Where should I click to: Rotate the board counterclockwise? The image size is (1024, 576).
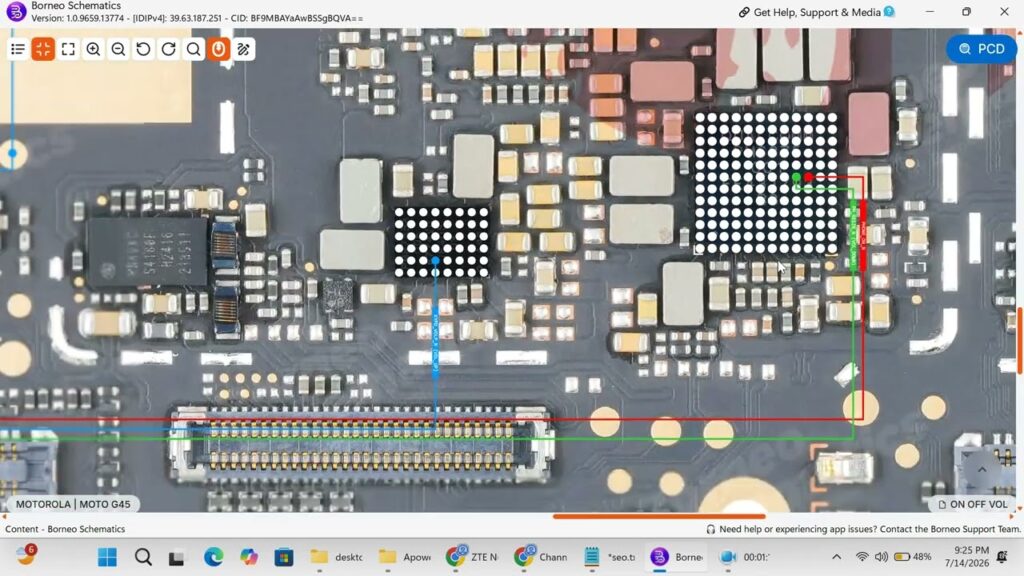pyautogui.click(x=143, y=49)
